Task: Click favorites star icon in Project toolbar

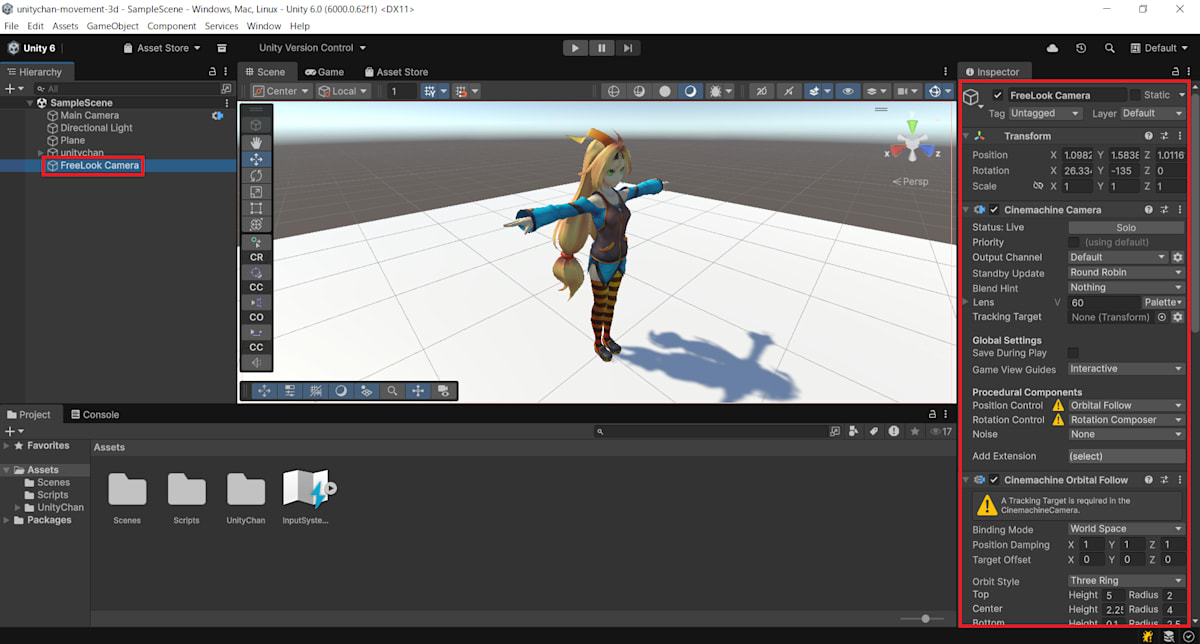Action: coord(913,431)
